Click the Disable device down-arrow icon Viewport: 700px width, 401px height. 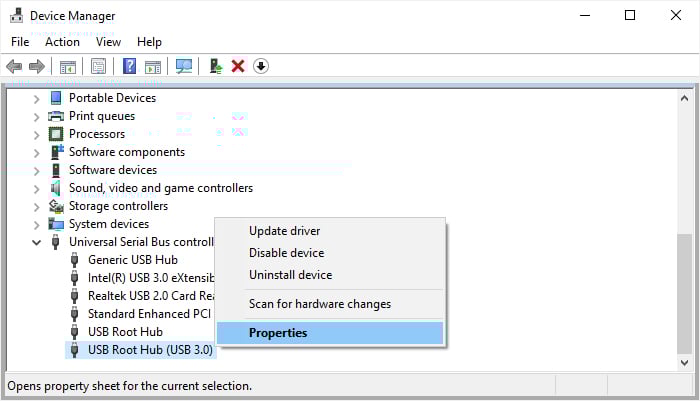pyautogui.click(x=261, y=66)
